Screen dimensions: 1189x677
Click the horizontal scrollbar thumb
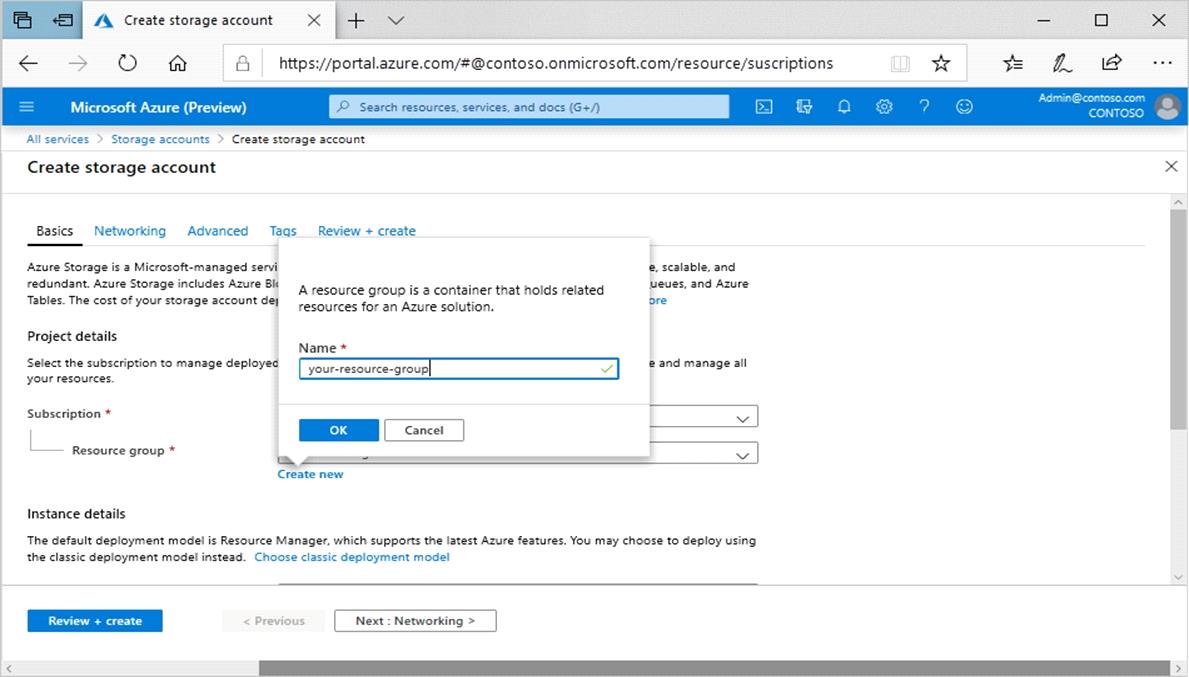pyautogui.click(x=714, y=668)
